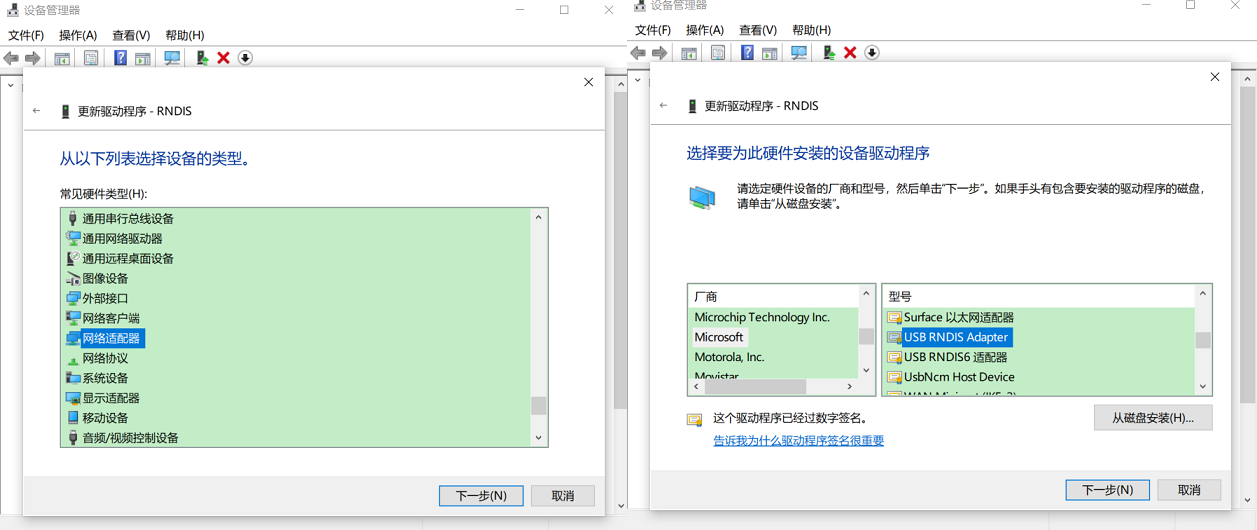Click Update driver icon behind hardware-type dialog

coord(201,58)
